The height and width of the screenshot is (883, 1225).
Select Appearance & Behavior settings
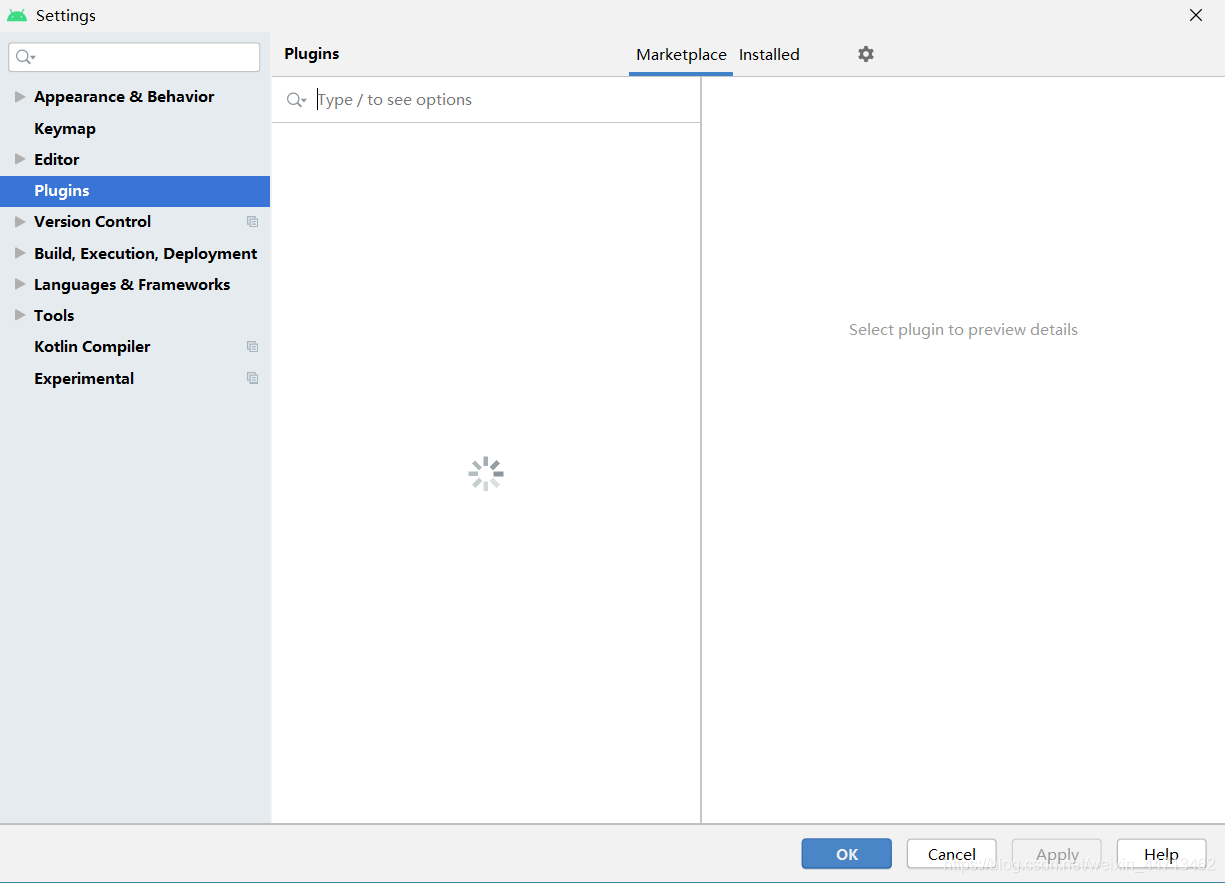pyautogui.click(x=124, y=97)
